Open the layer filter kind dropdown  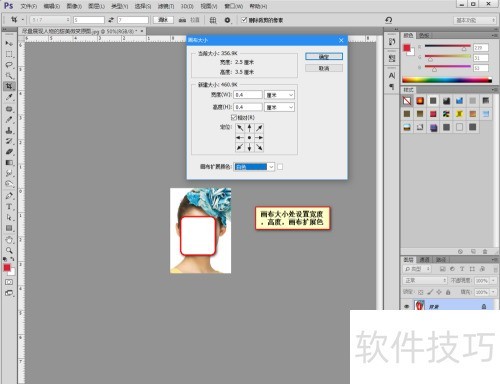(418, 269)
